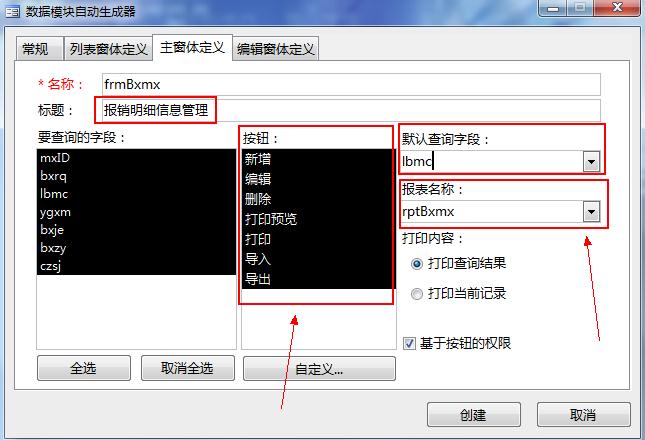Close the dialog window
Image resolution: width=645 pixels, height=440 pixels.
point(617,8)
